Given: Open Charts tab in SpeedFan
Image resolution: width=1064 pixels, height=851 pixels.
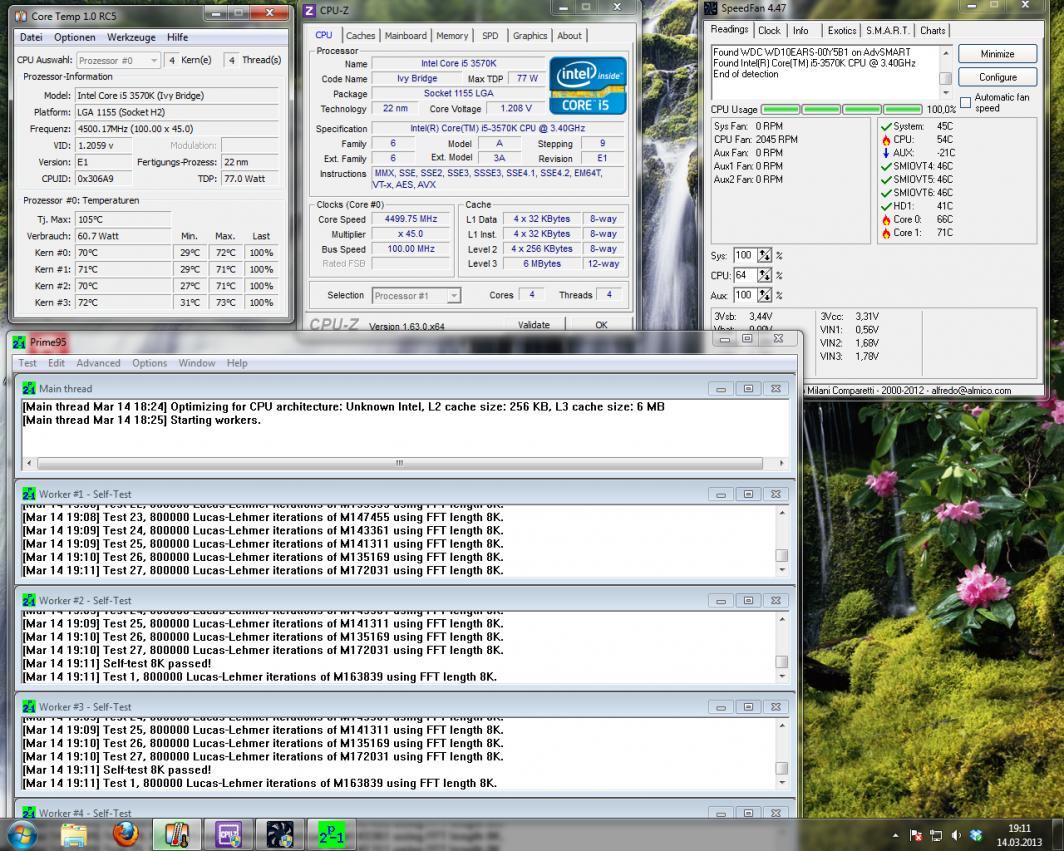Looking at the screenshot, I should pyautogui.click(x=932, y=31).
